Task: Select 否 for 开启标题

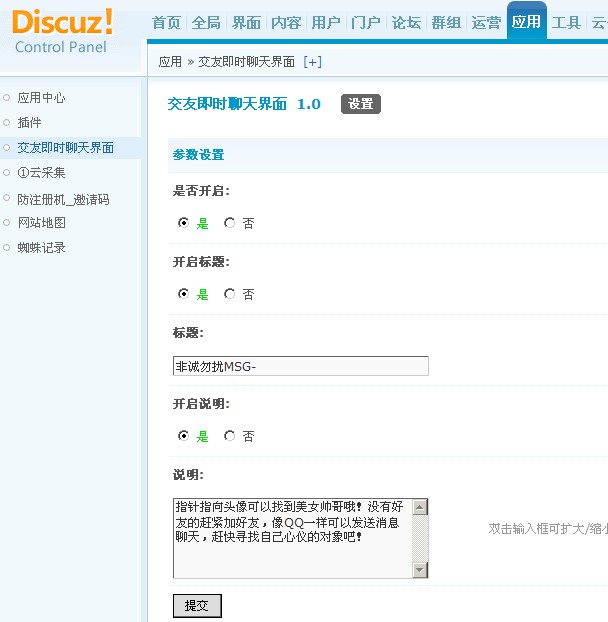Action: coord(230,294)
